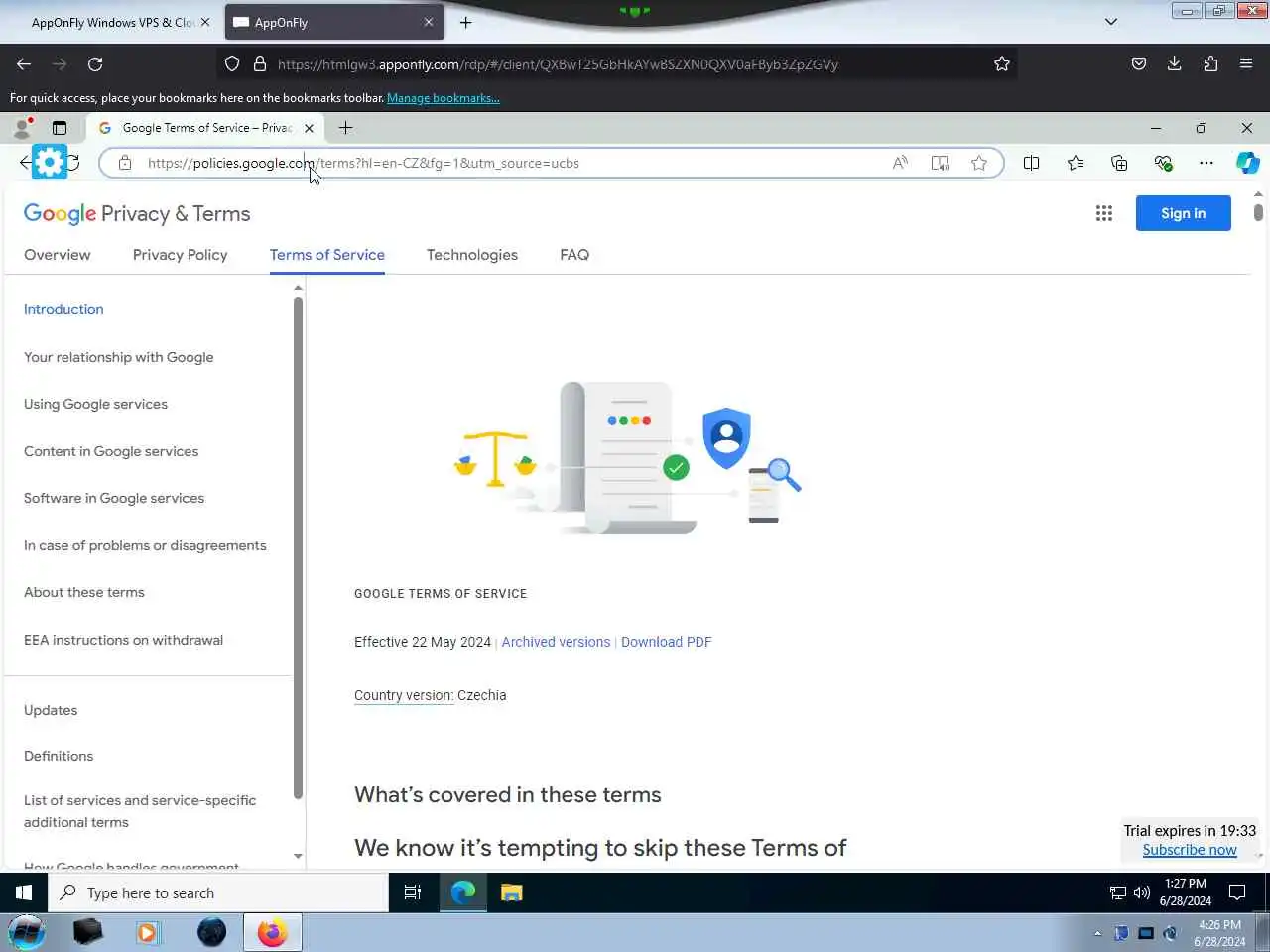Open Firefox extensions icon
The height and width of the screenshot is (952, 1270).
(x=1210, y=64)
